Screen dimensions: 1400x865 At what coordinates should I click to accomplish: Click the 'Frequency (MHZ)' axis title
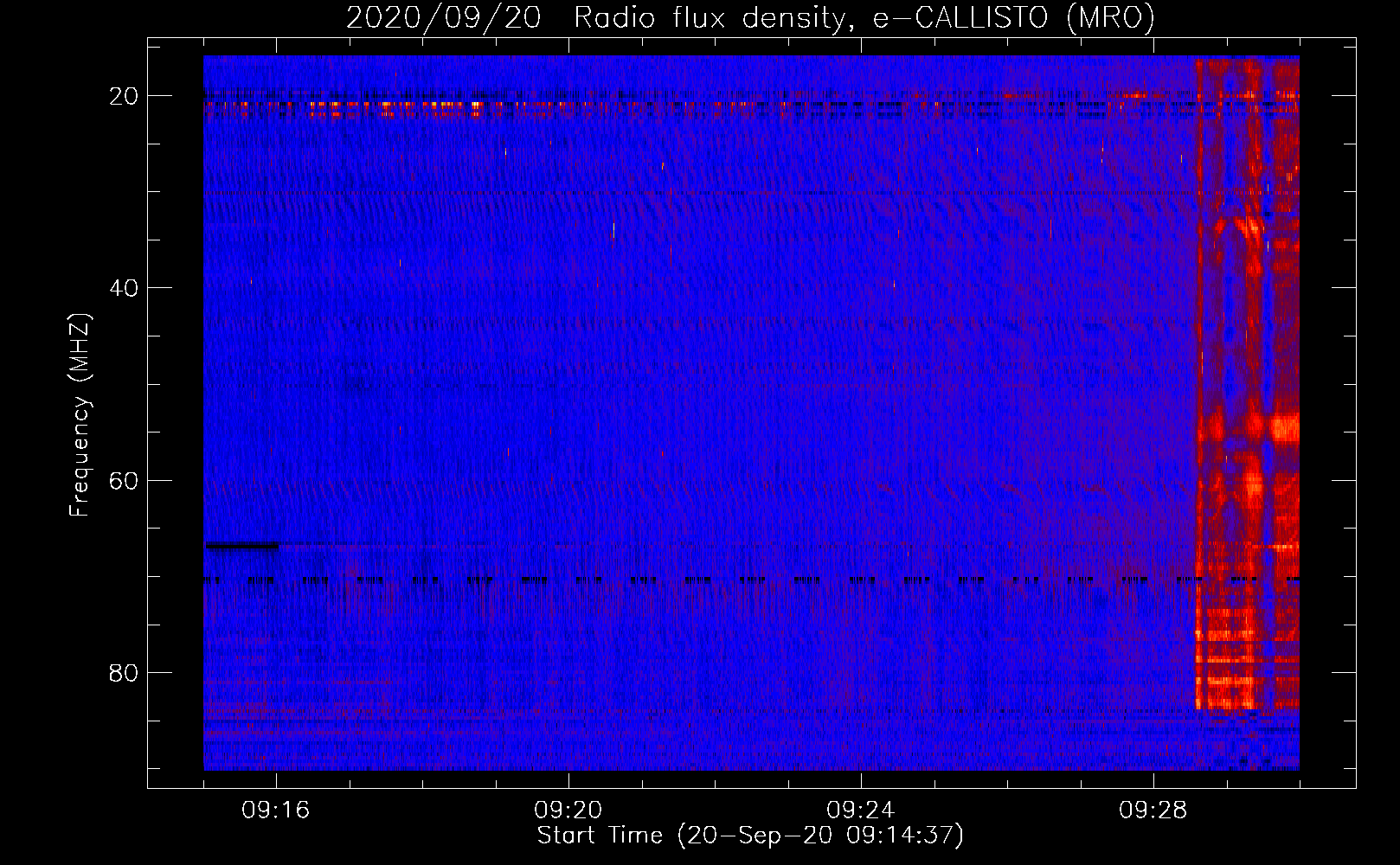coord(80,415)
